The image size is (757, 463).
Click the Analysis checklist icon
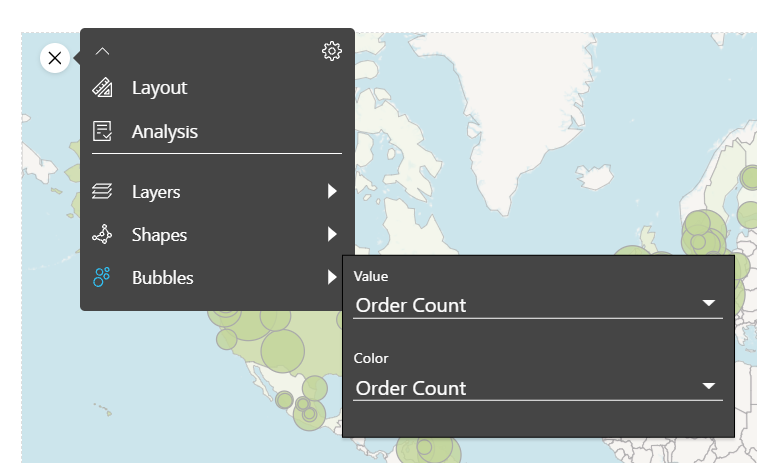pyautogui.click(x=102, y=131)
